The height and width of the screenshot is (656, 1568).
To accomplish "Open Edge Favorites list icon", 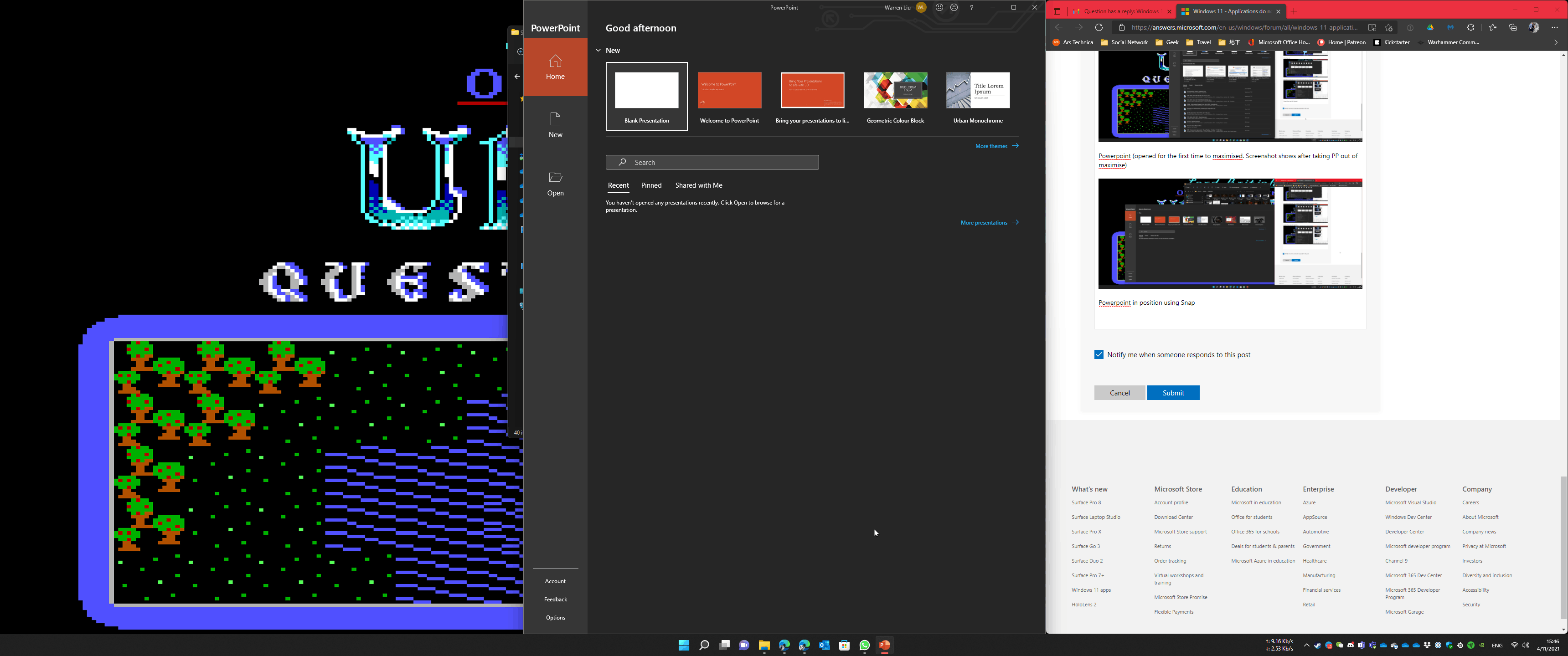I will pos(1492,27).
